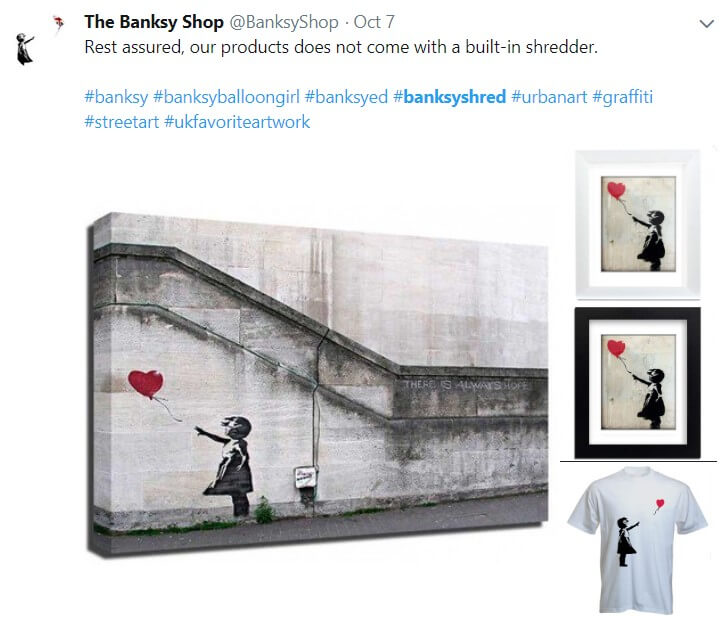View the large canvas wall print image
Screen dimensions: 728x637
(318, 385)
